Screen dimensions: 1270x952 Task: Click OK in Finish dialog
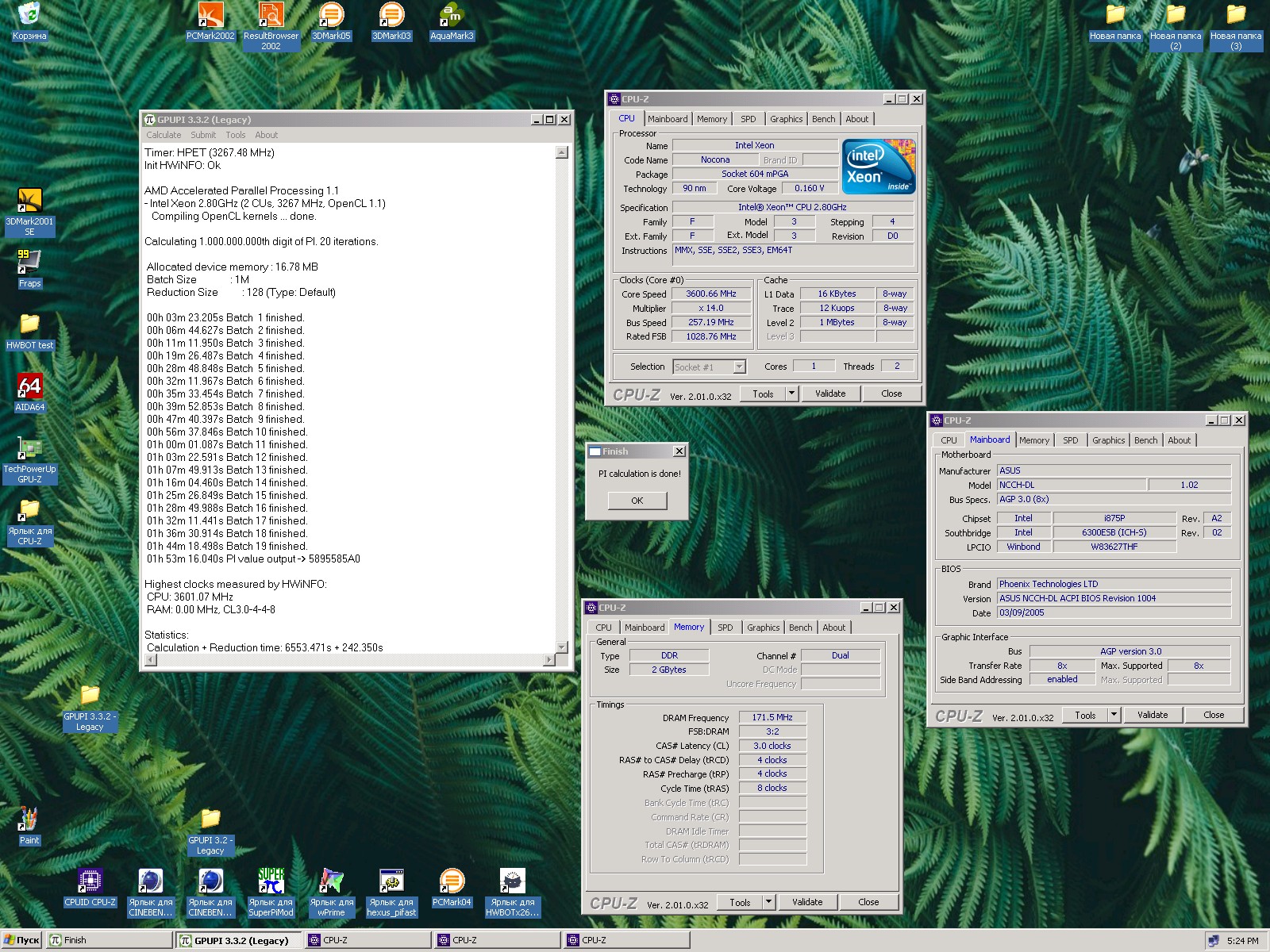click(x=637, y=501)
